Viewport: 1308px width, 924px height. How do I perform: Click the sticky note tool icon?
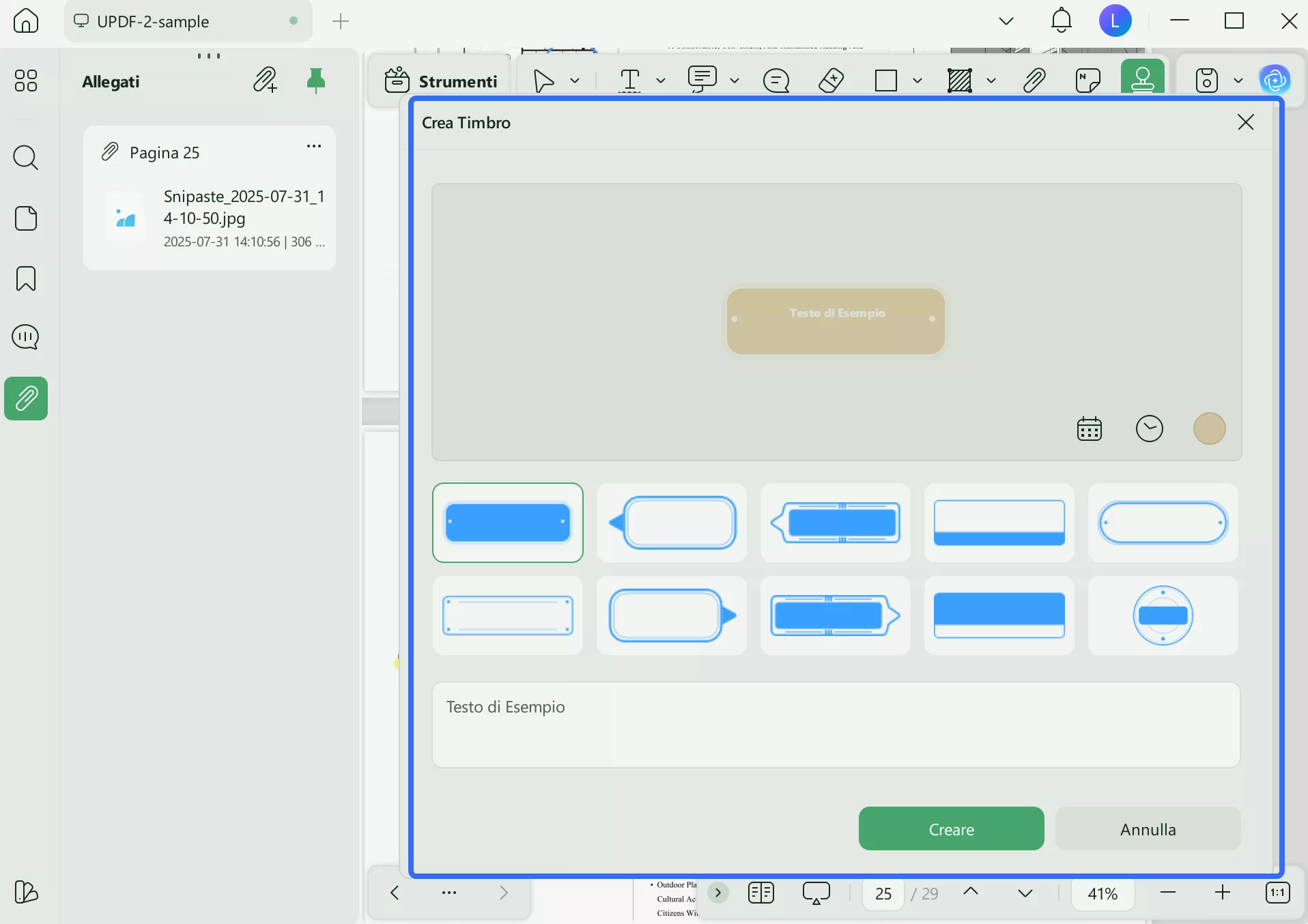1087,81
